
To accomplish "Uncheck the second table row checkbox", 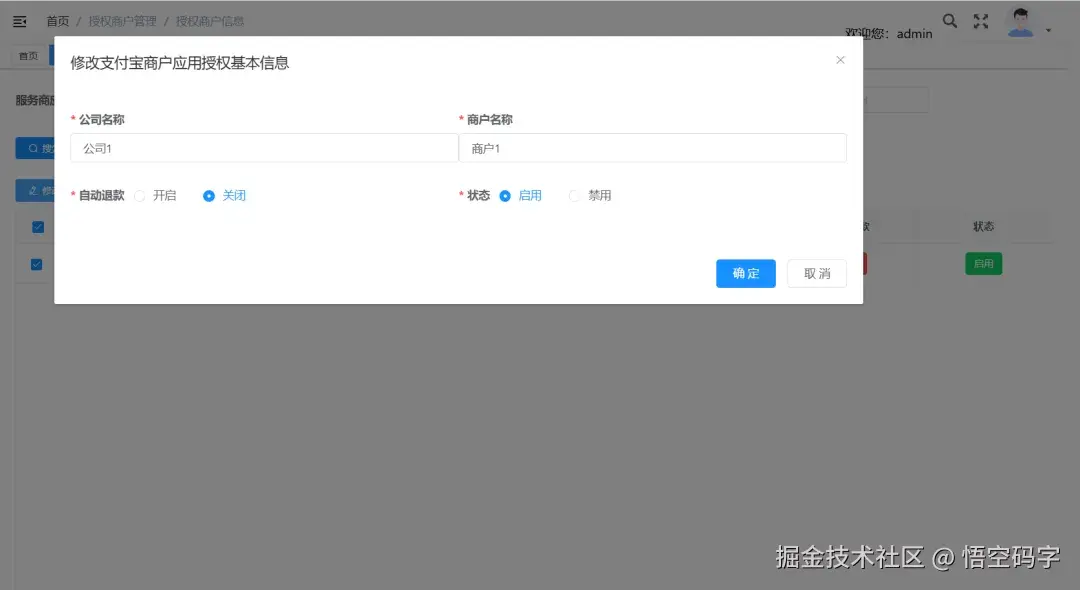I will tap(37, 265).
